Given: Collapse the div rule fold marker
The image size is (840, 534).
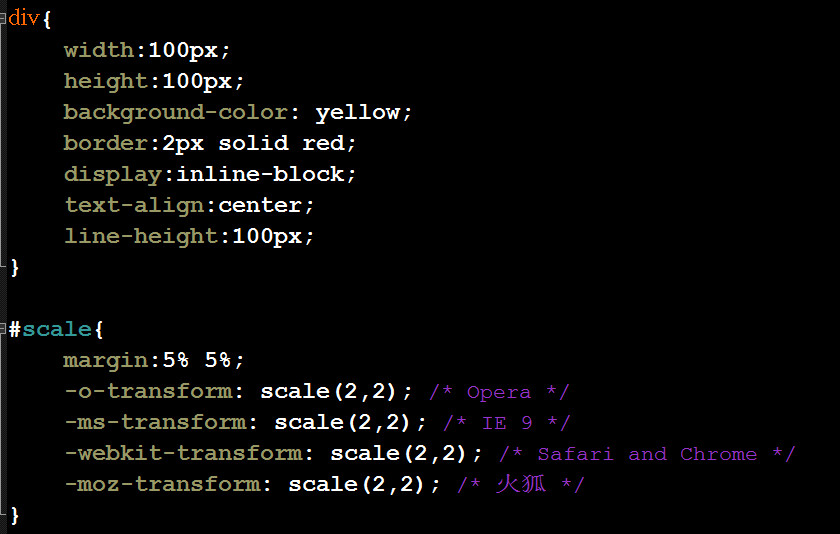Looking at the screenshot, I should [x=4, y=19].
